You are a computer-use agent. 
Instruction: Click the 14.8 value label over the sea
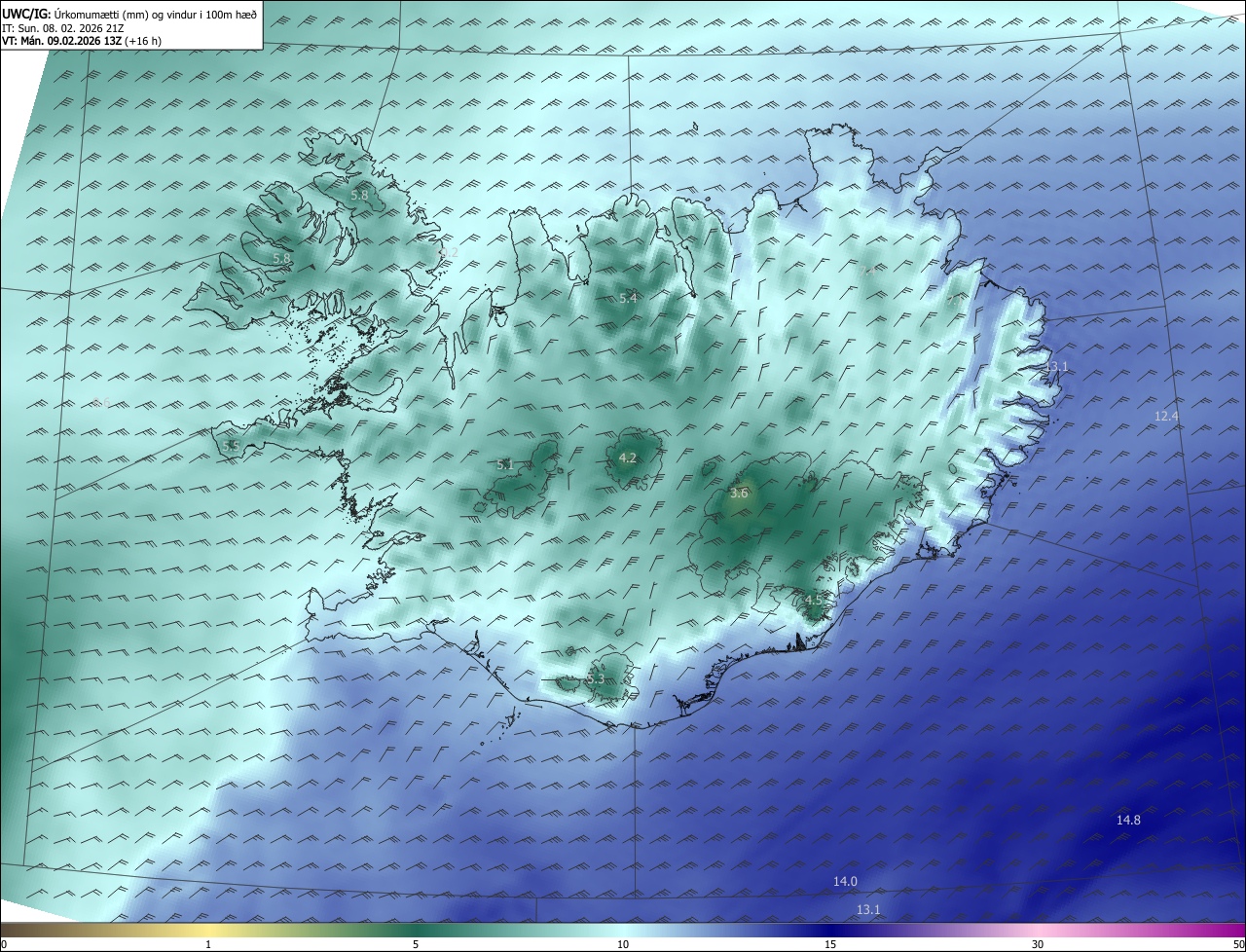(x=1128, y=821)
